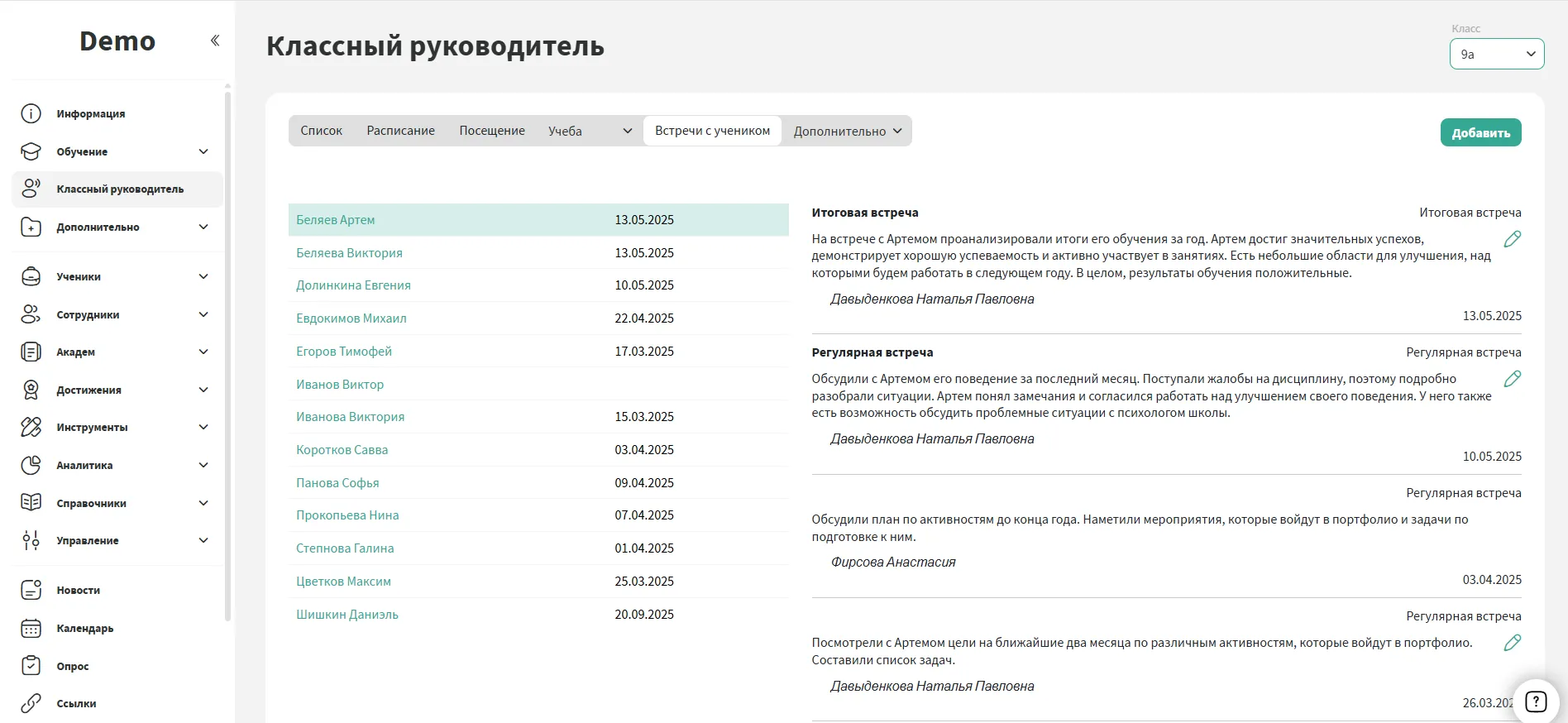This screenshot has width=1568, height=723.
Task: Open the Ссылки links icon
Action: point(31,703)
